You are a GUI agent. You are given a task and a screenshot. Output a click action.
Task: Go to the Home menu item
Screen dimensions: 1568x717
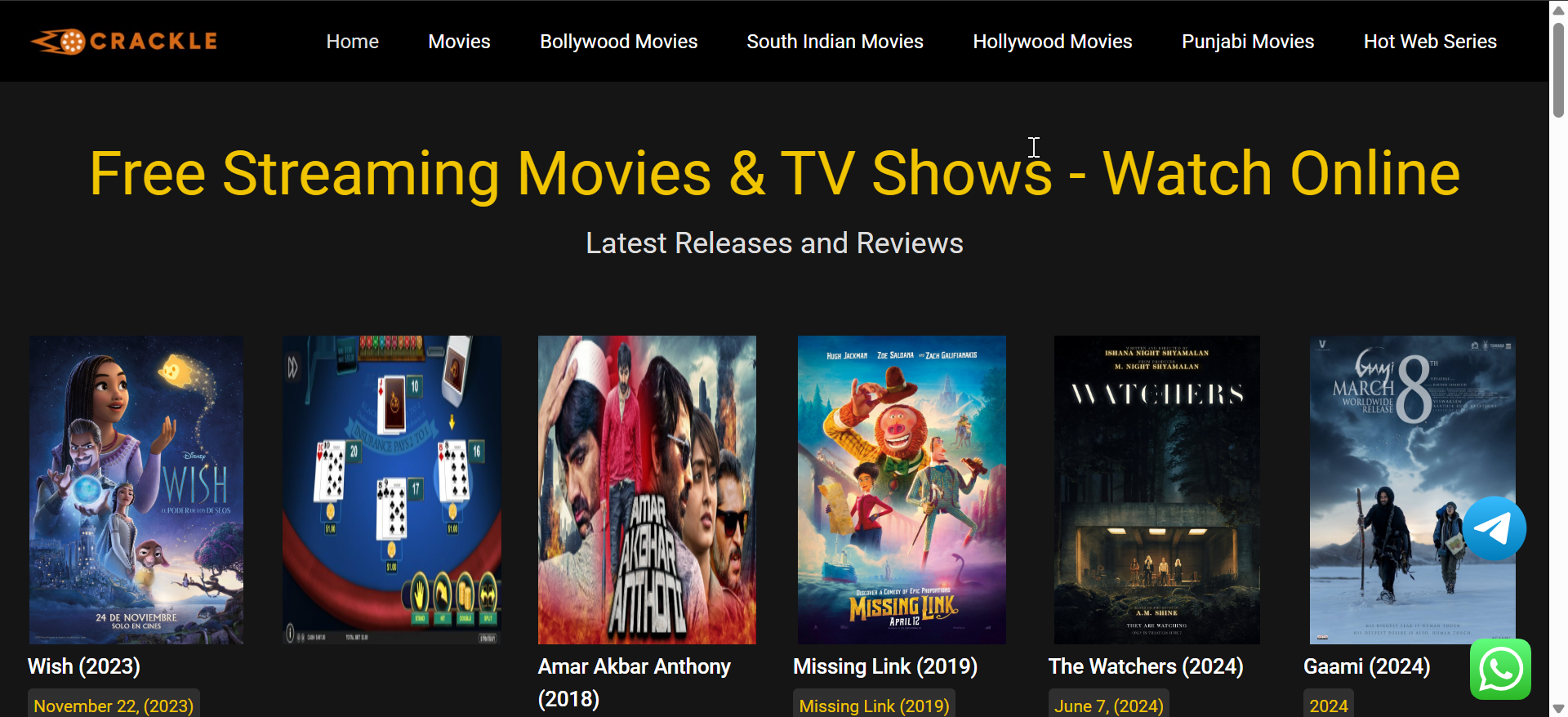click(x=353, y=42)
